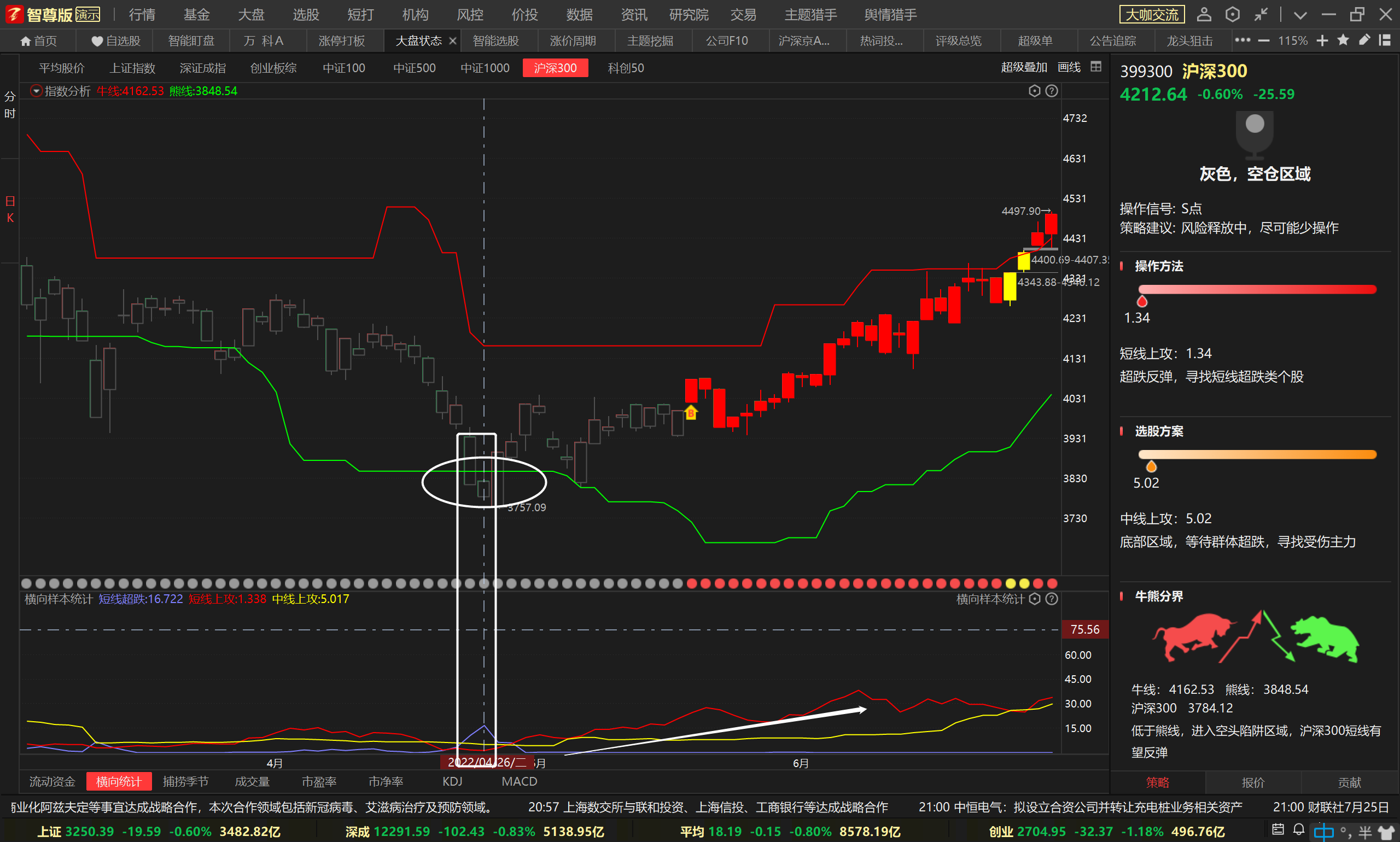Screen dimensions: 1400x842
Task: Click the pencil edit icon in tab bar
Action: pyautogui.click(x=1364, y=40)
